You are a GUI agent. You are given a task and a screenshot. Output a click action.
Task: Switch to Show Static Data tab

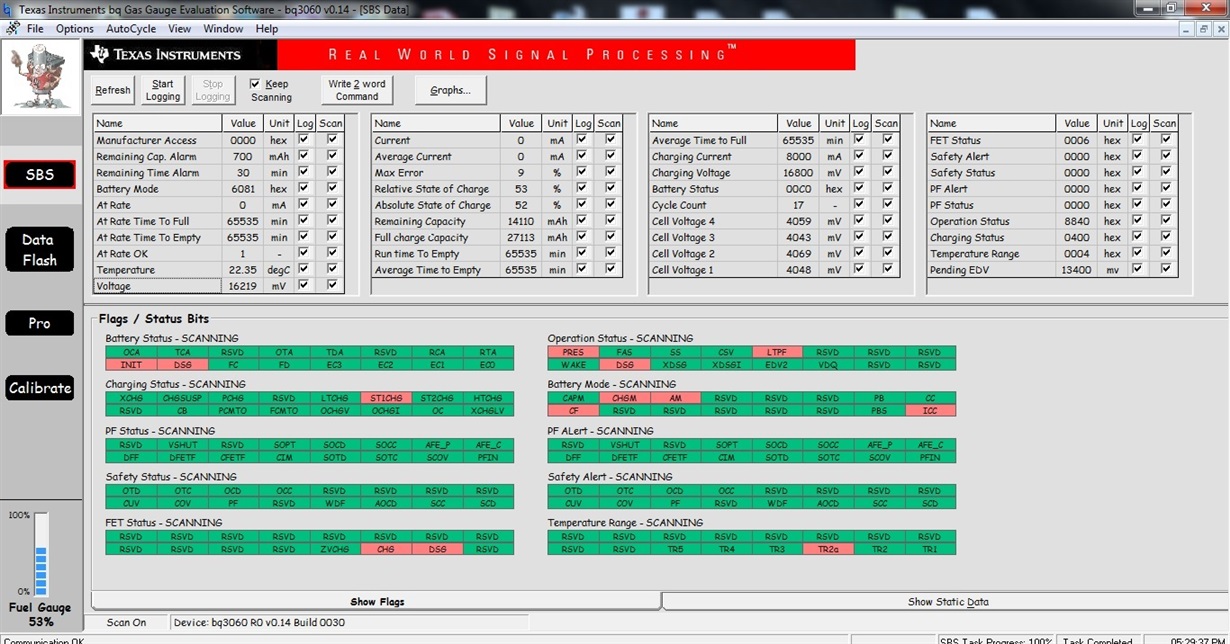click(x=947, y=601)
